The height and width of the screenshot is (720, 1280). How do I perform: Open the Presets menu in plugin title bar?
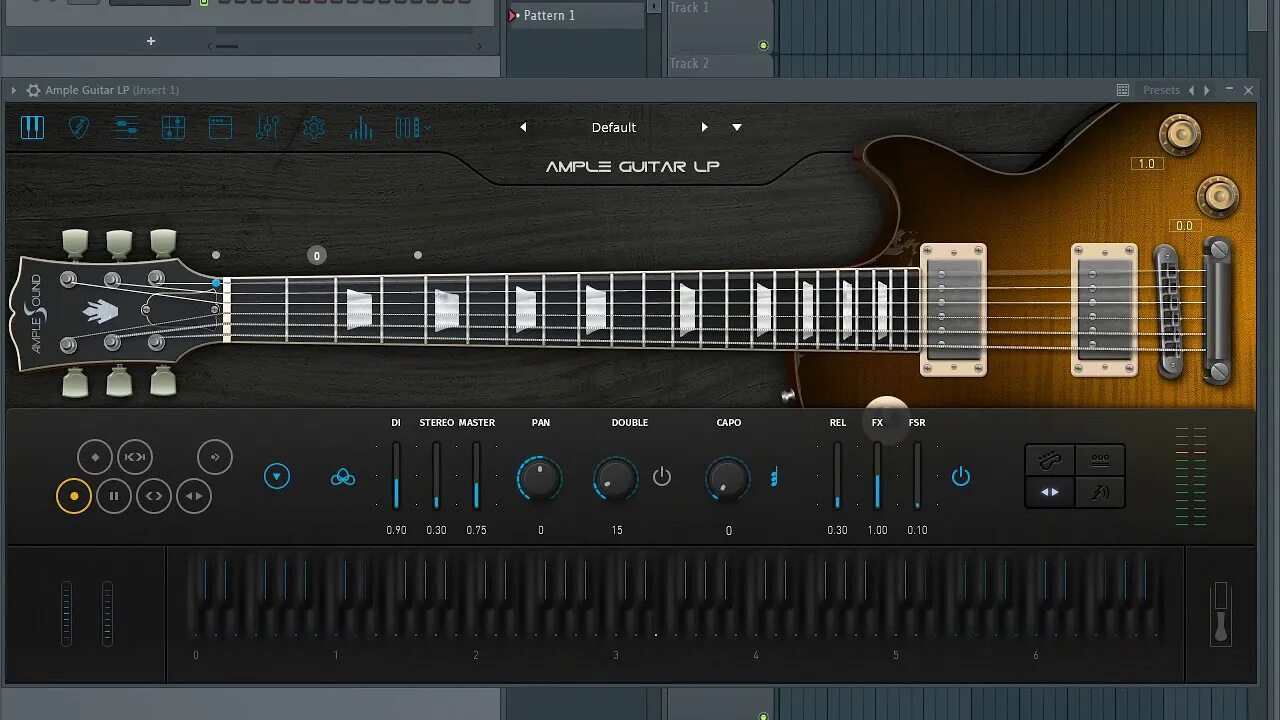pyautogui.click(x=1161, y=90)
